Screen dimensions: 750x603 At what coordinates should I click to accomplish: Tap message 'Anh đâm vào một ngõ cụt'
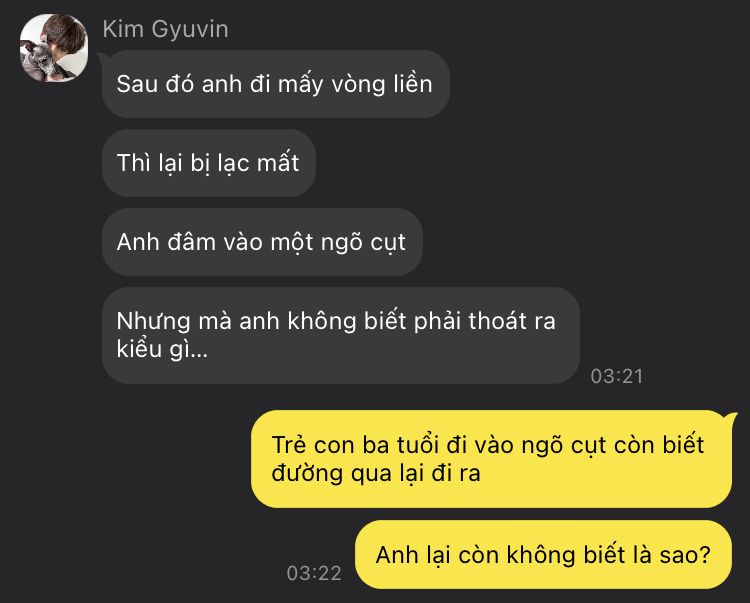tap(262, 242)
